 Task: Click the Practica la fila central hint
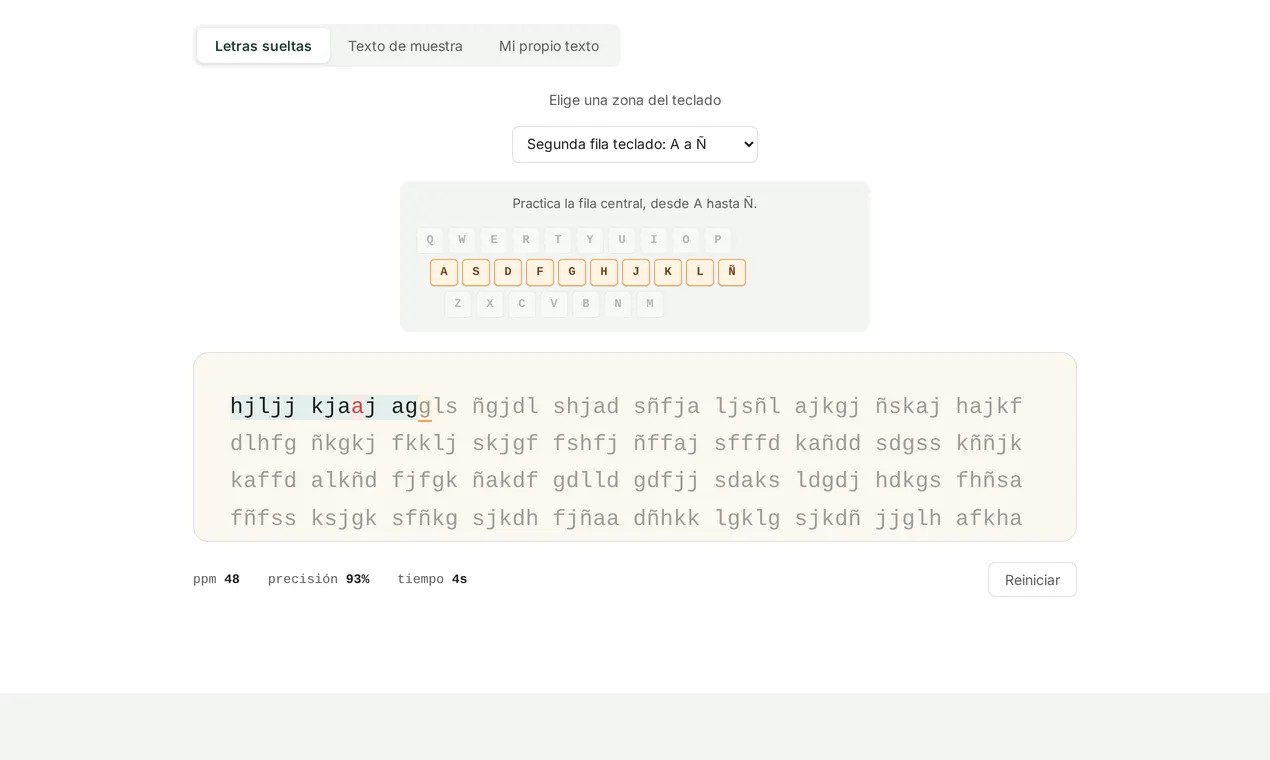click(635, 203)
